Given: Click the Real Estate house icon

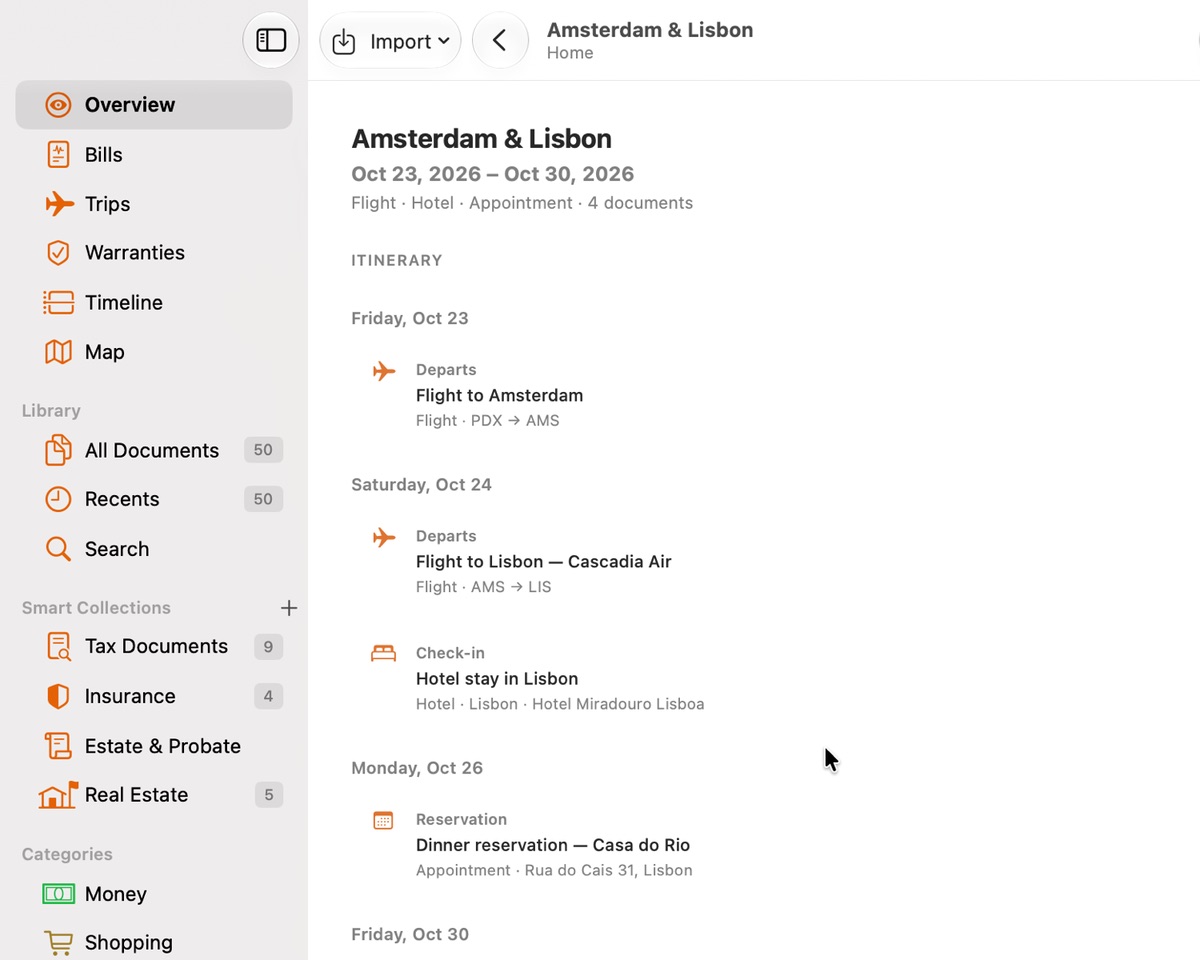Looking at the screenshot, I should 59,795.
